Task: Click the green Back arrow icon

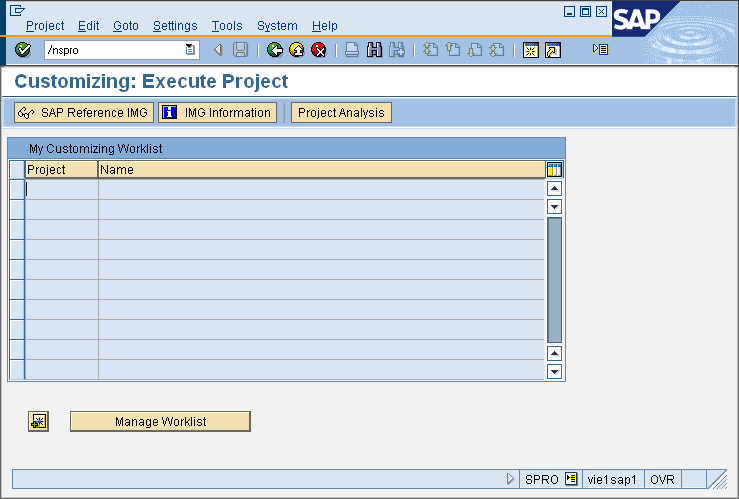Action: click(275, 50)
